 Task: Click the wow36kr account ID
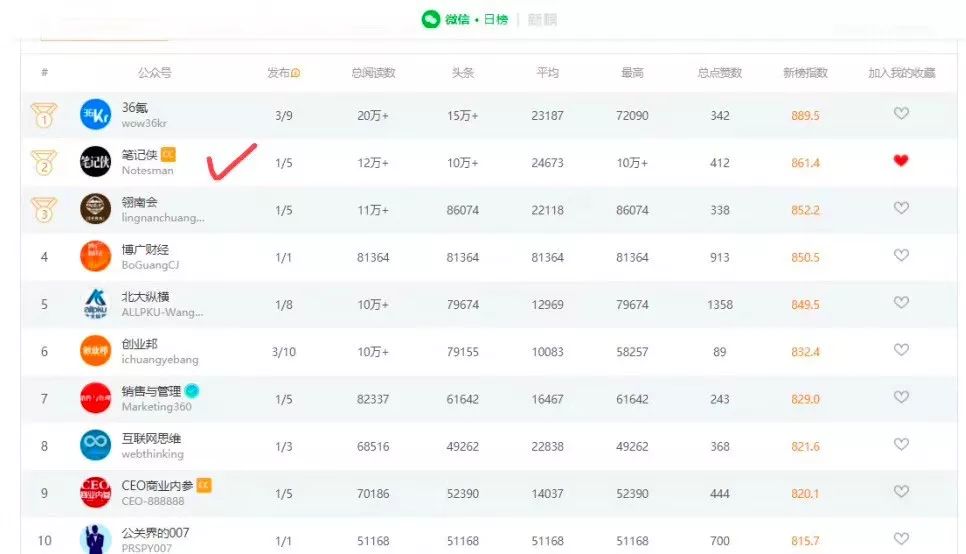click(x=144, y=123)
